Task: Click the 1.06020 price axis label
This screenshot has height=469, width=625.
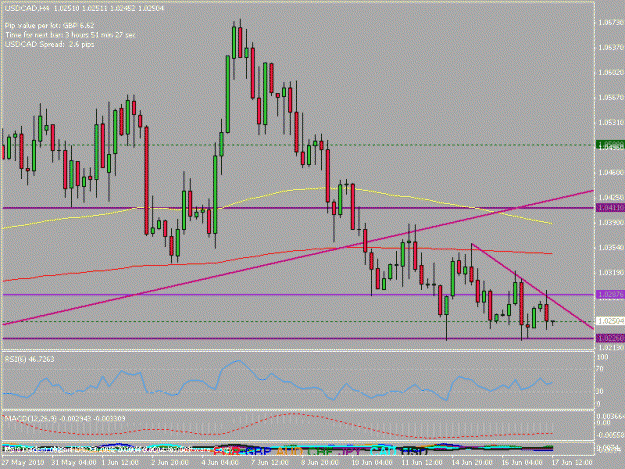Action: [611, 73]
